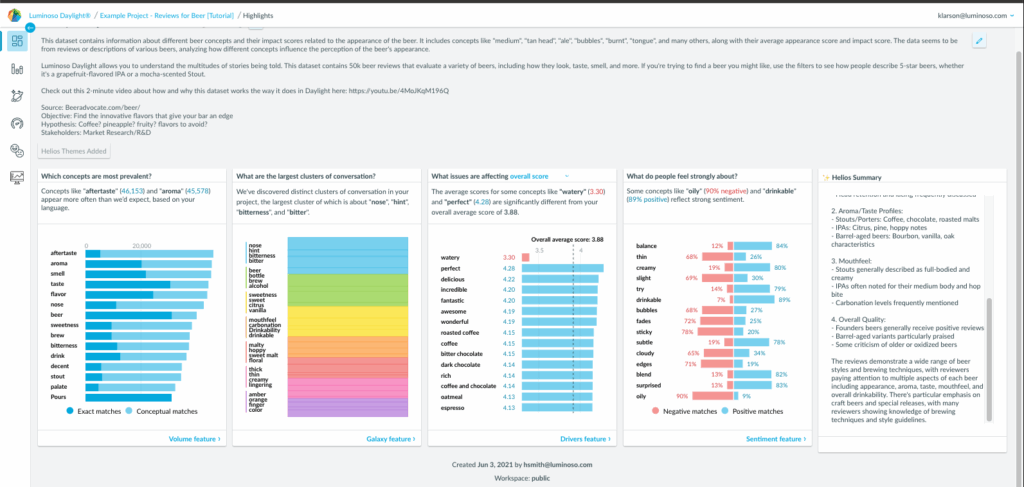The image size is (1024, 487).
Task: Open the Galaxy feature sidebar icon
Action: pyautogui.click(x=17, y=96)
